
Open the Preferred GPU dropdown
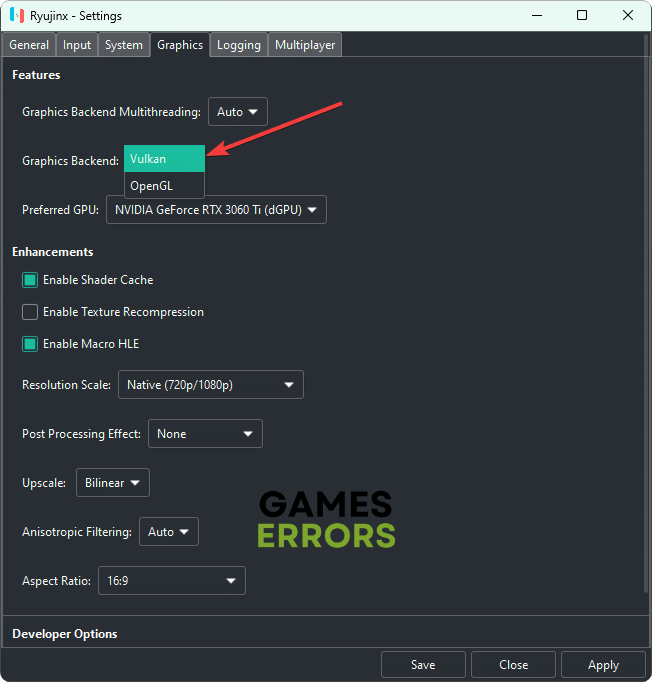click(216, 210)
